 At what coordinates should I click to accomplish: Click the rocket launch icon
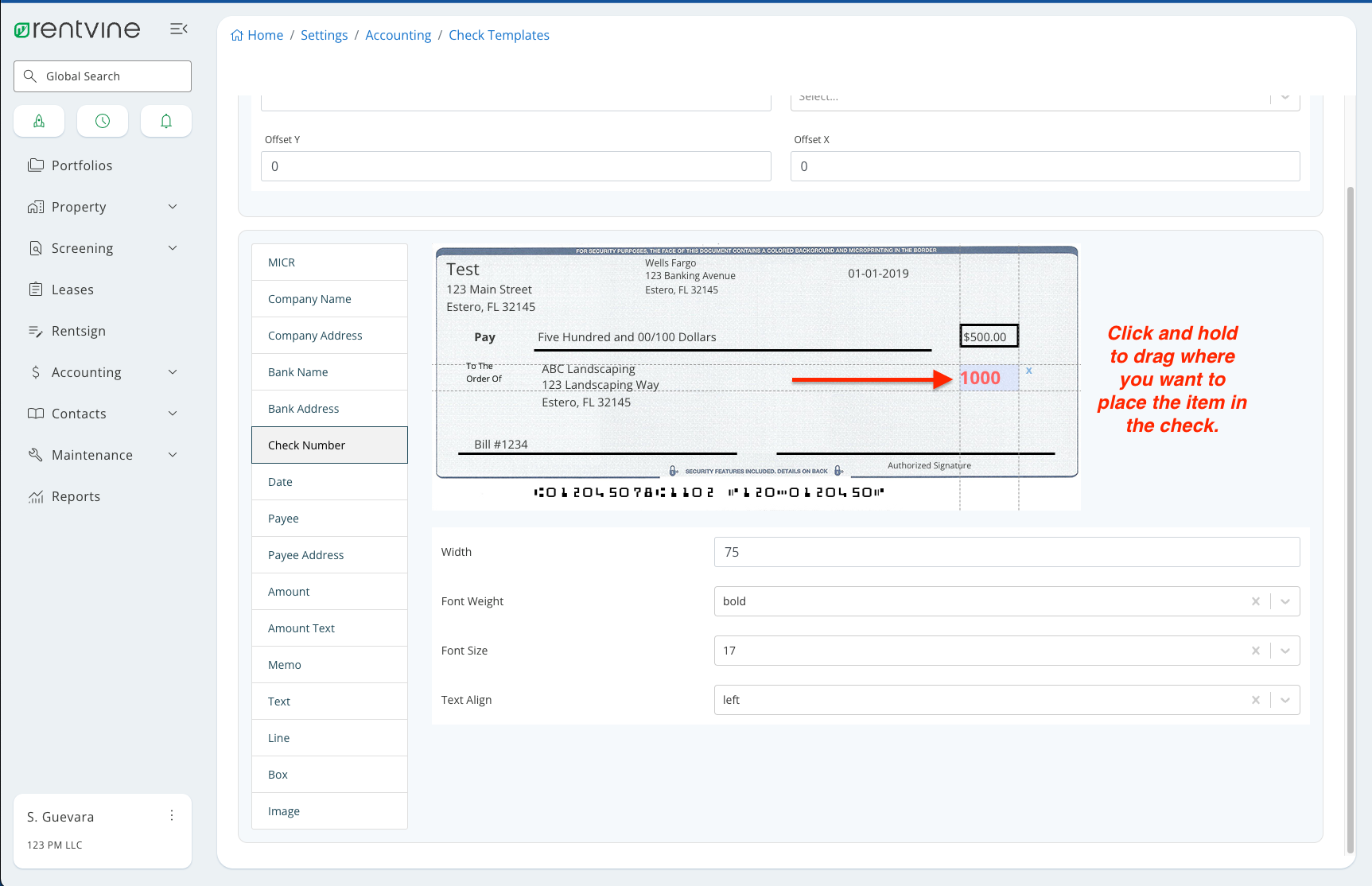[39, 121]
